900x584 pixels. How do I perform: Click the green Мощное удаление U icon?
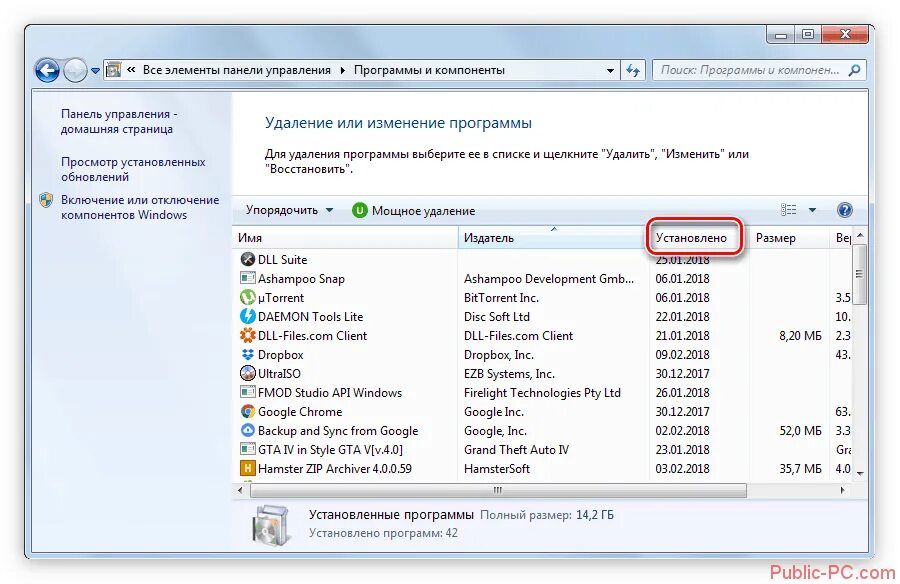pyautogui.click(x=359, y=211)
